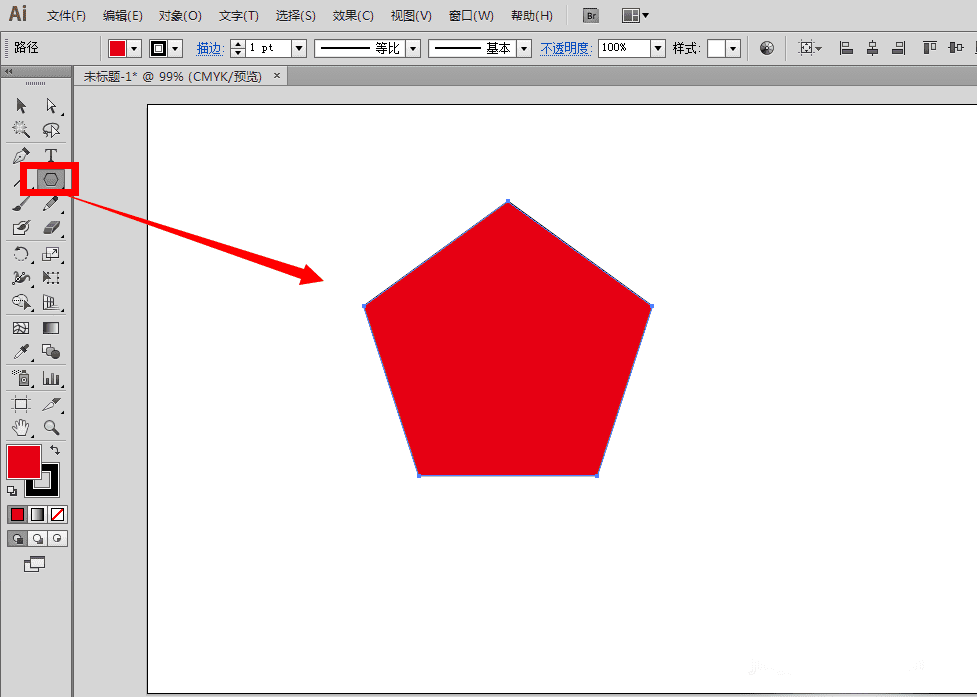Open the 文件(F) menu
Viewport: 977px width, 697px height.
pos(66,16)
